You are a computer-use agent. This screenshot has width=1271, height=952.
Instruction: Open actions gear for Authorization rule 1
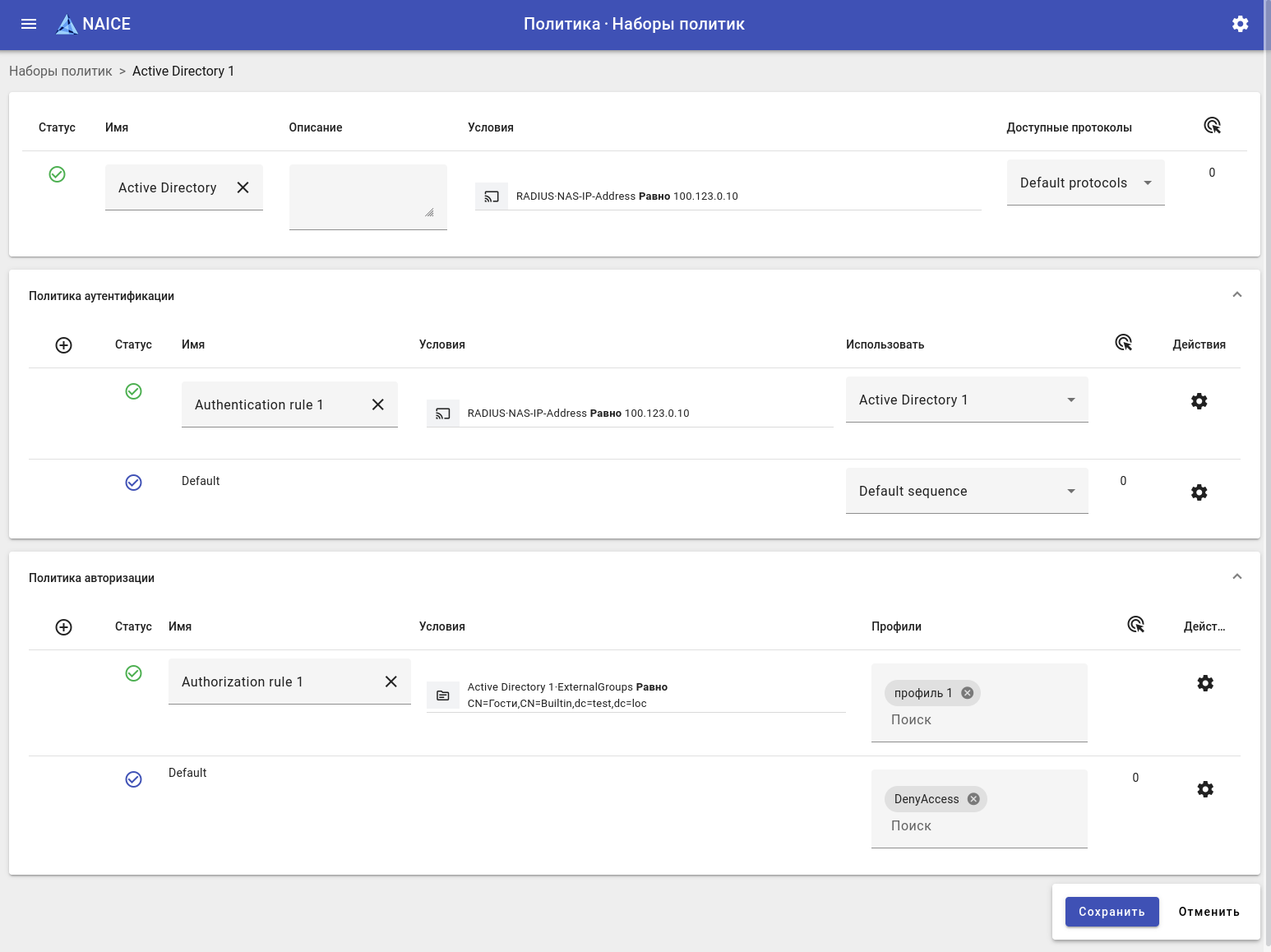pos(1204,683)
